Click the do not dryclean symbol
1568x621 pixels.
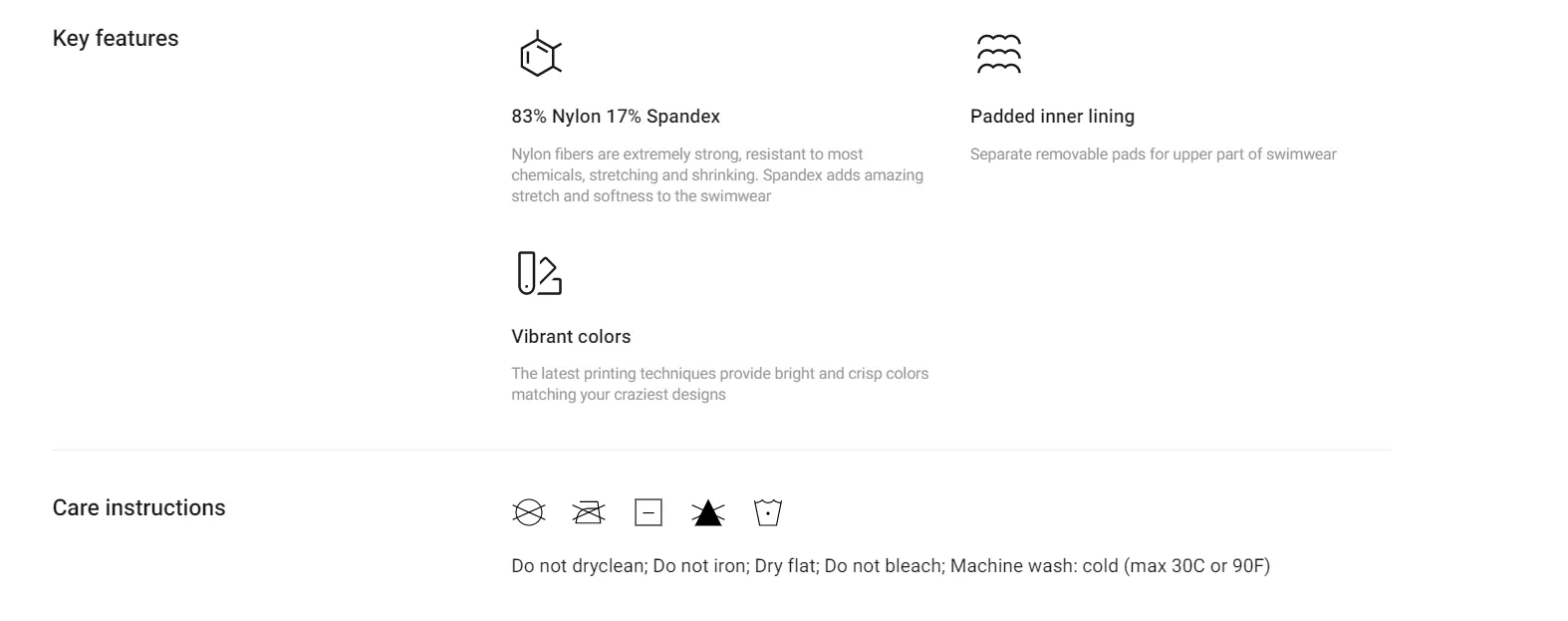(x=529, y=512)
